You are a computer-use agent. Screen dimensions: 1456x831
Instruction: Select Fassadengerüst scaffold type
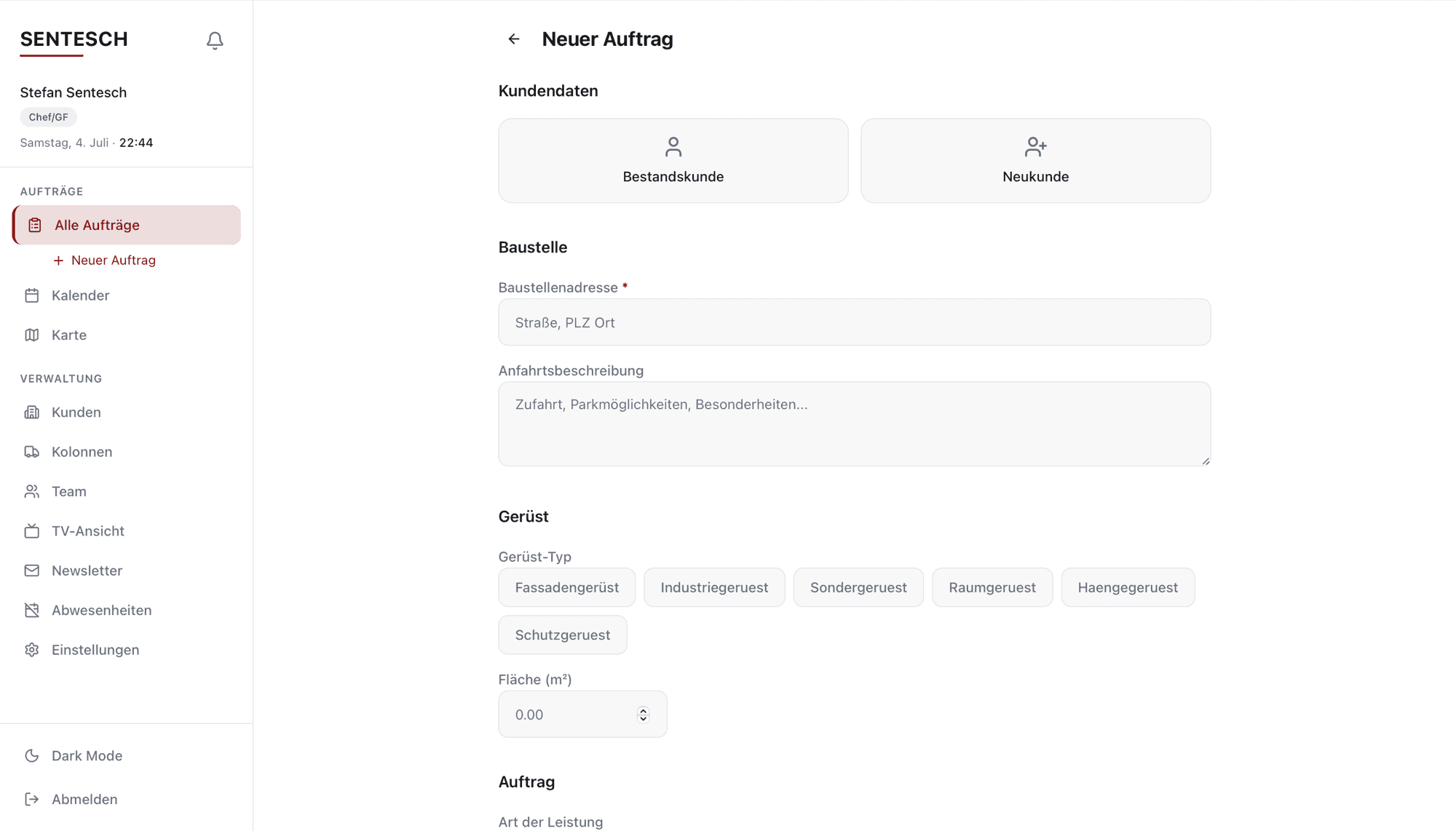567,587
